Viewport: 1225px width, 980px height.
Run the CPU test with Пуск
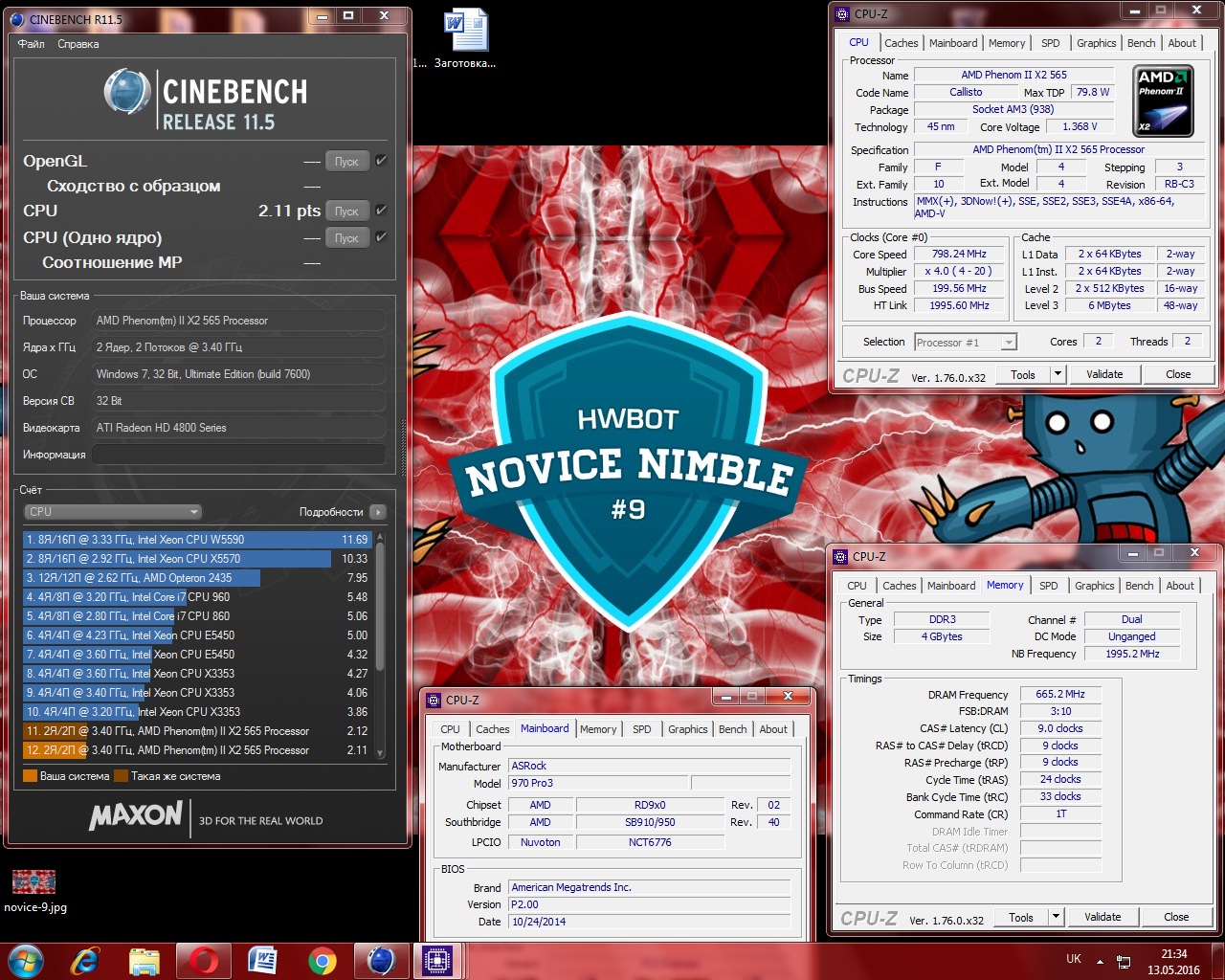pyautogui.click(x=346, y=211)
